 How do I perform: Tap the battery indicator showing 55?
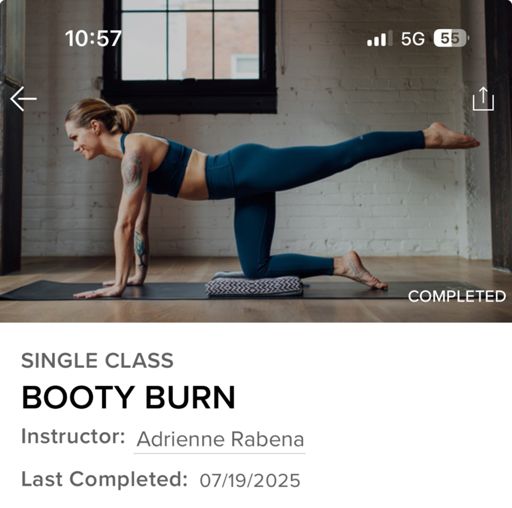click(451, 39)
